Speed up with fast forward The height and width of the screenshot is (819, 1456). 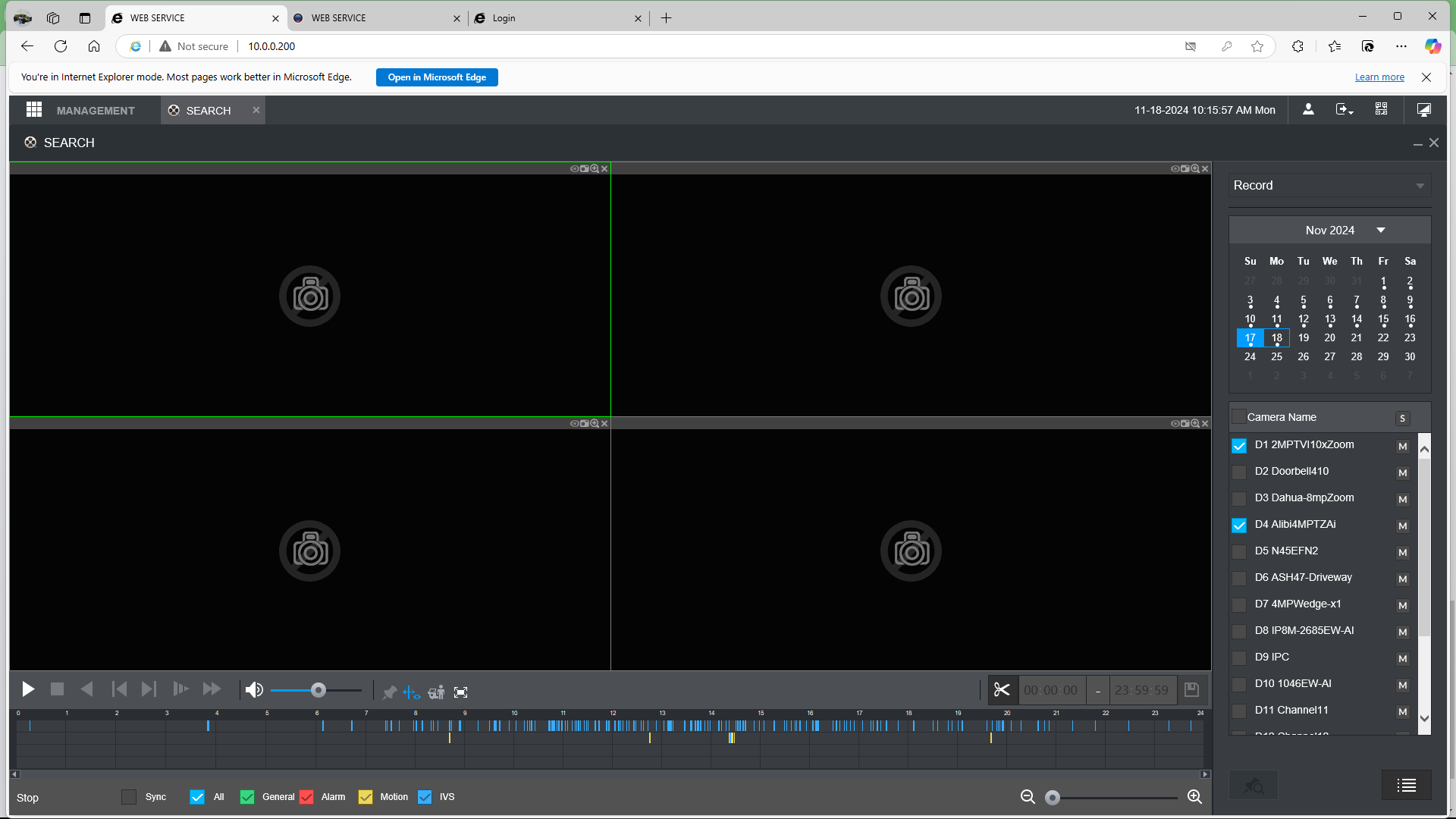(x=212, y=689)
